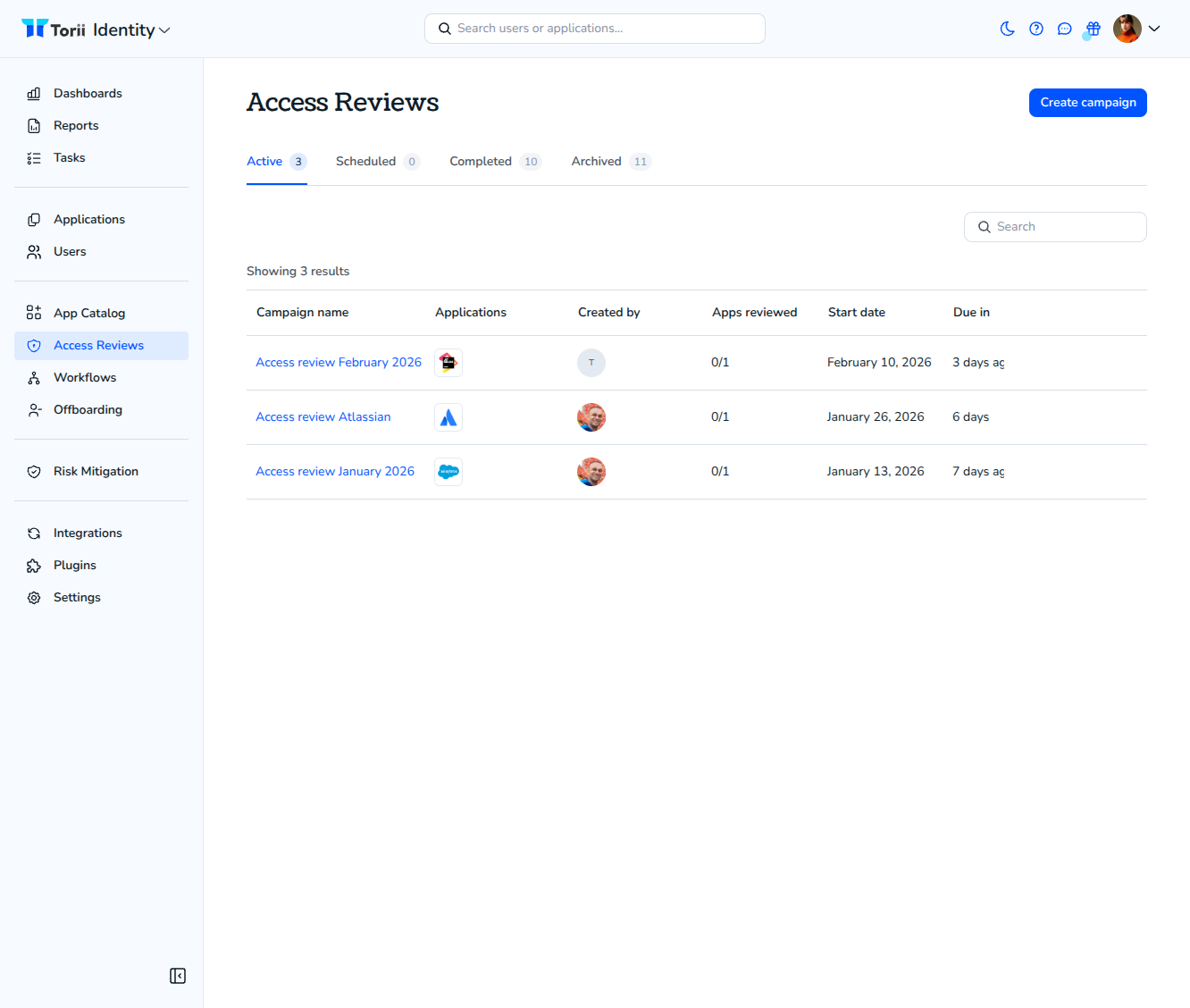1190x1008 pixels.
Task: Click the Due in column header
Action: 971,312
